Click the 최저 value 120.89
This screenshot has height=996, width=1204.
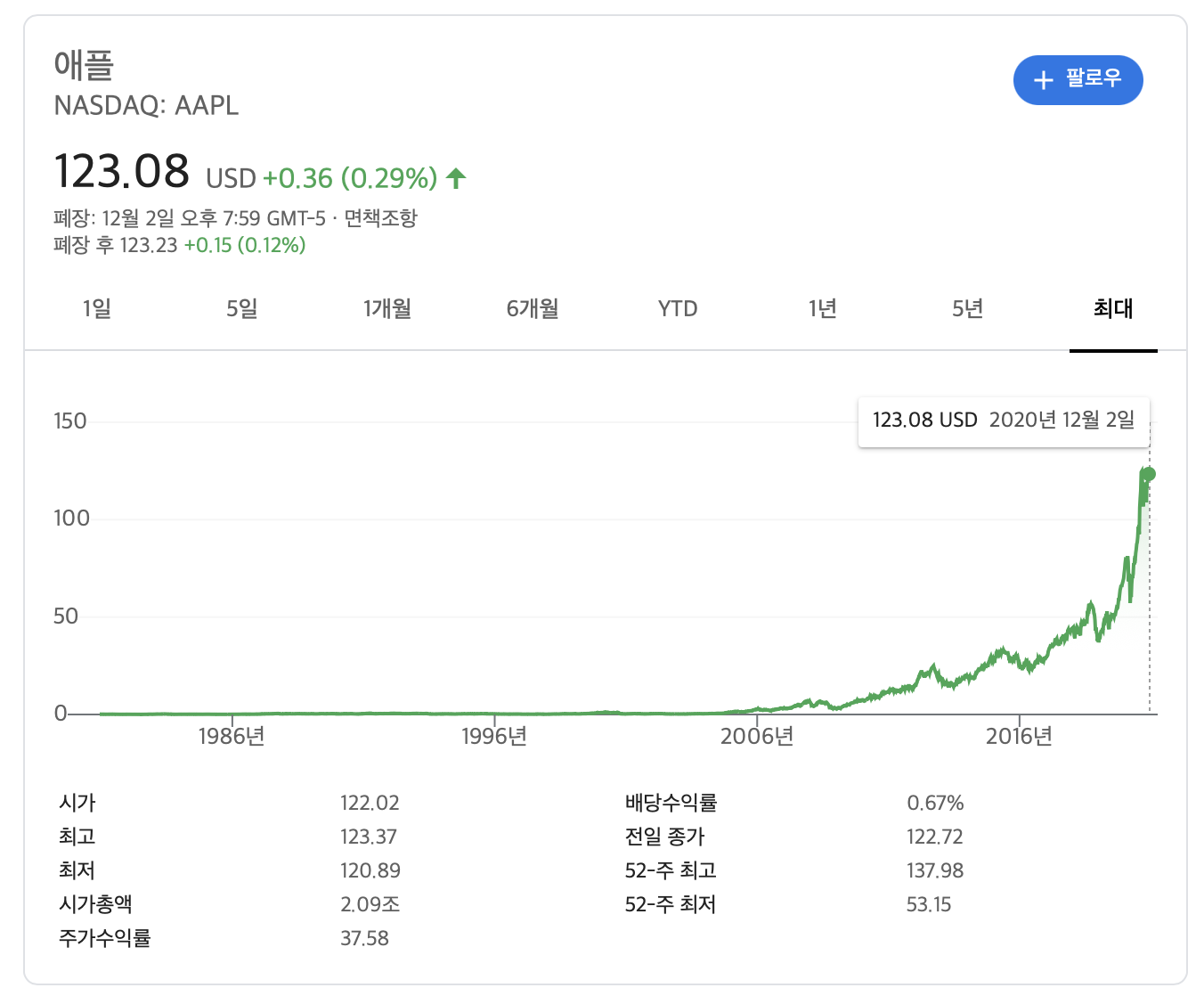coord(370,870)
